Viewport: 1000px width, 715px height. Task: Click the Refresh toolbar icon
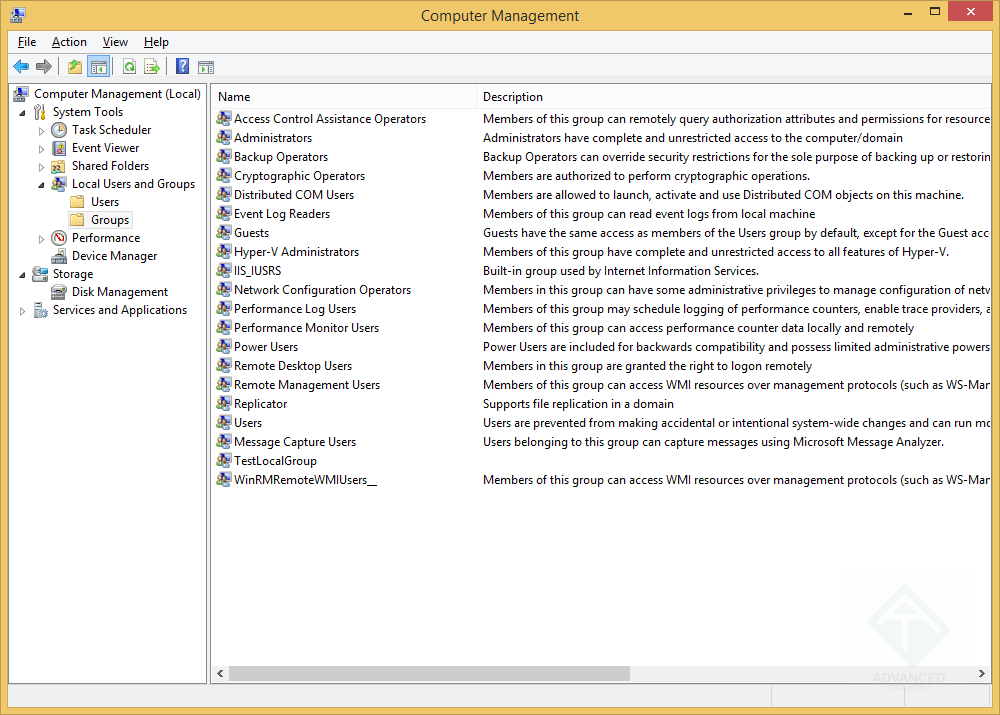[x=129, y=67]
